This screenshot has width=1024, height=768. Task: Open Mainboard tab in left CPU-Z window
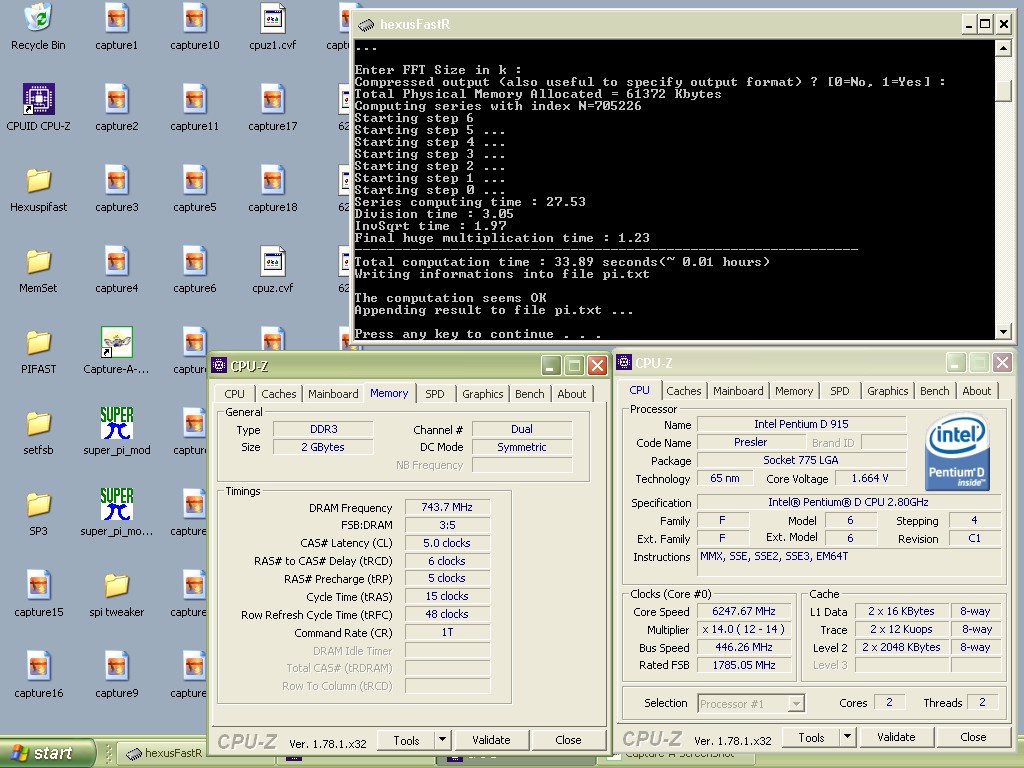[333, 394]
